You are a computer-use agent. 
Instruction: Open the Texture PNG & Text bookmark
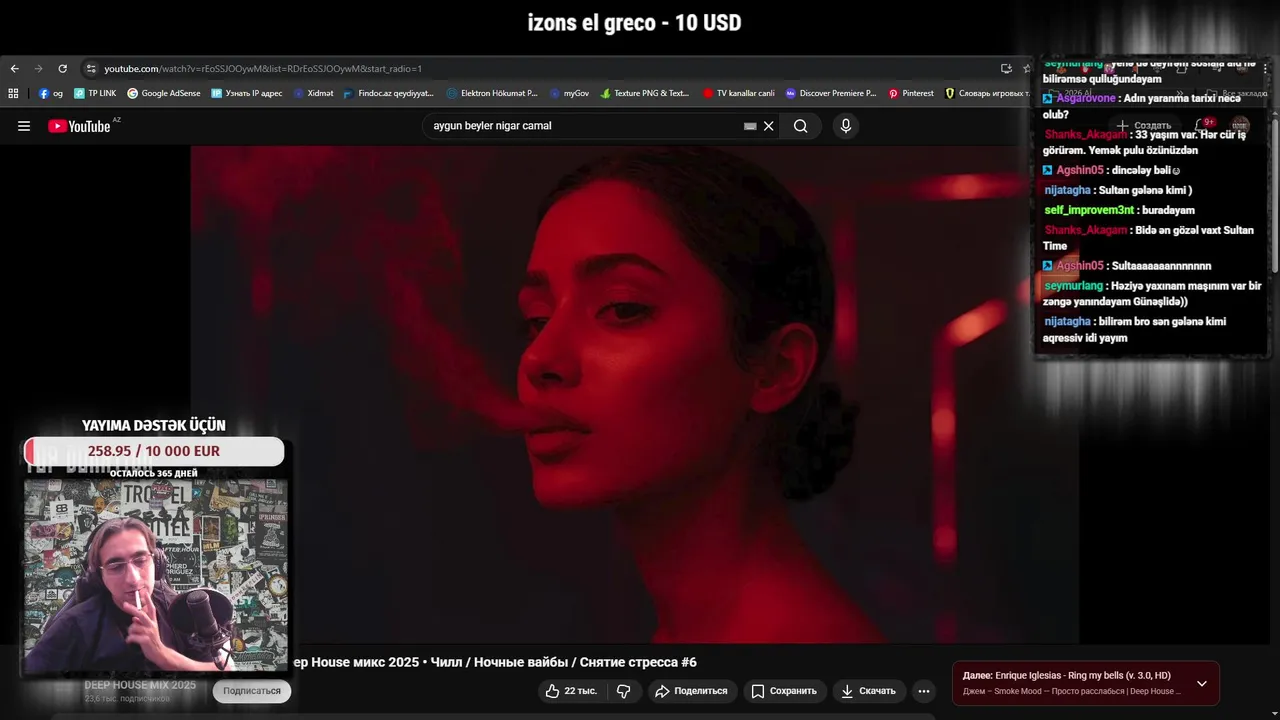point(645,93)
